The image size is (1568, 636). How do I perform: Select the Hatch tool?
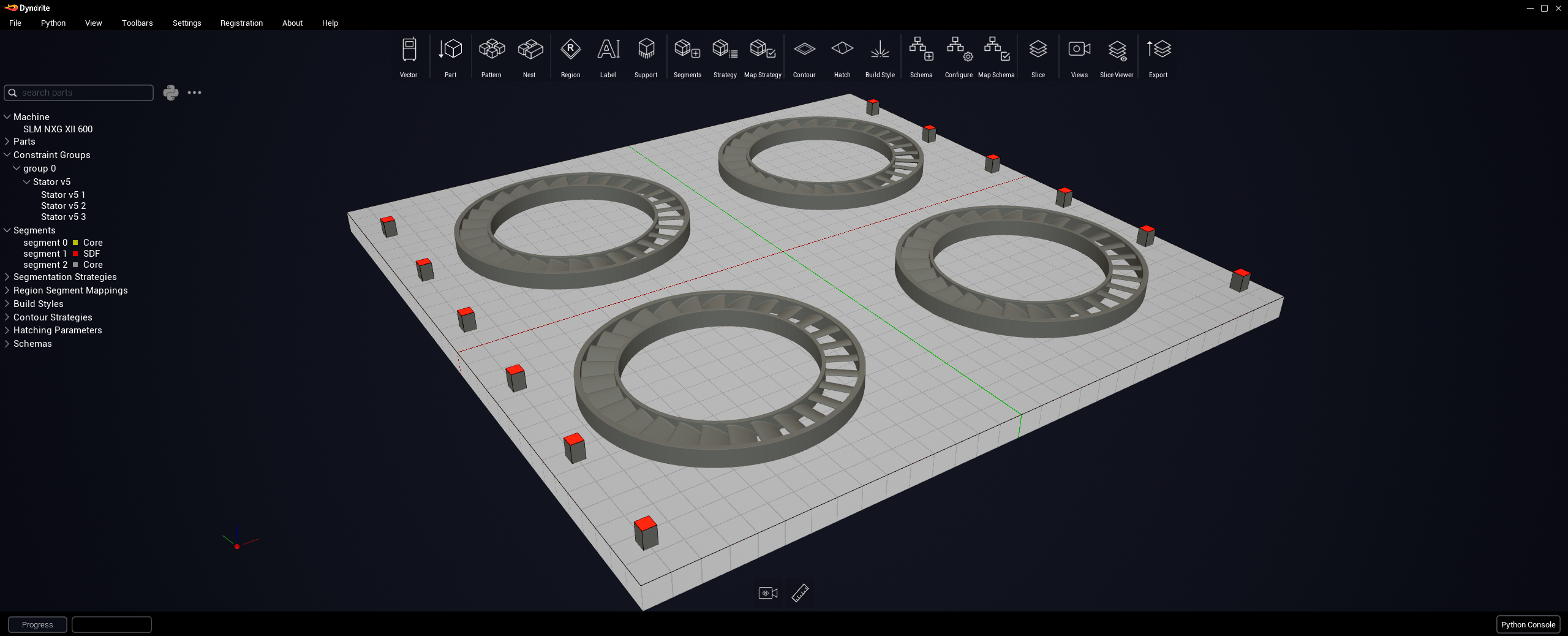click(842, 57)
